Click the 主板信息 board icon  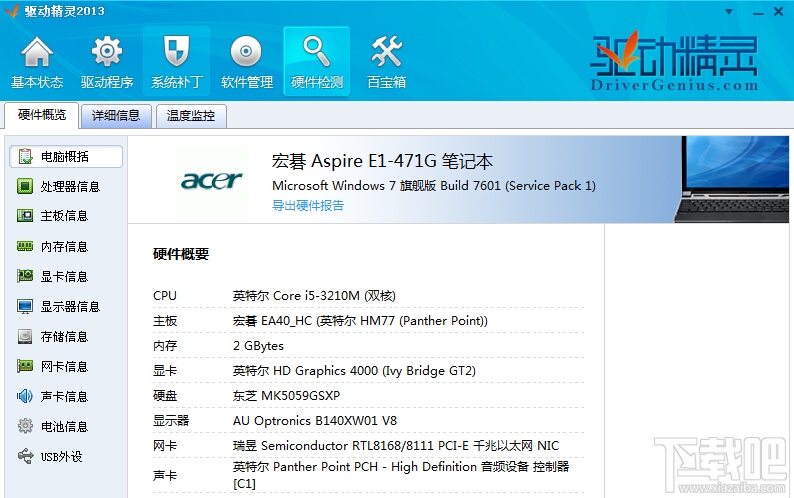(25, 216)
